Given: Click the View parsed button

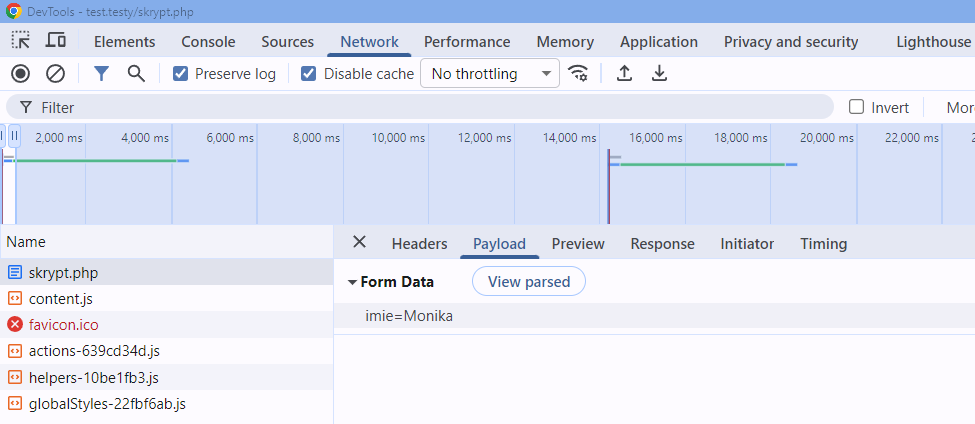Looking at the screenshot, I should [x=528, y=282].
